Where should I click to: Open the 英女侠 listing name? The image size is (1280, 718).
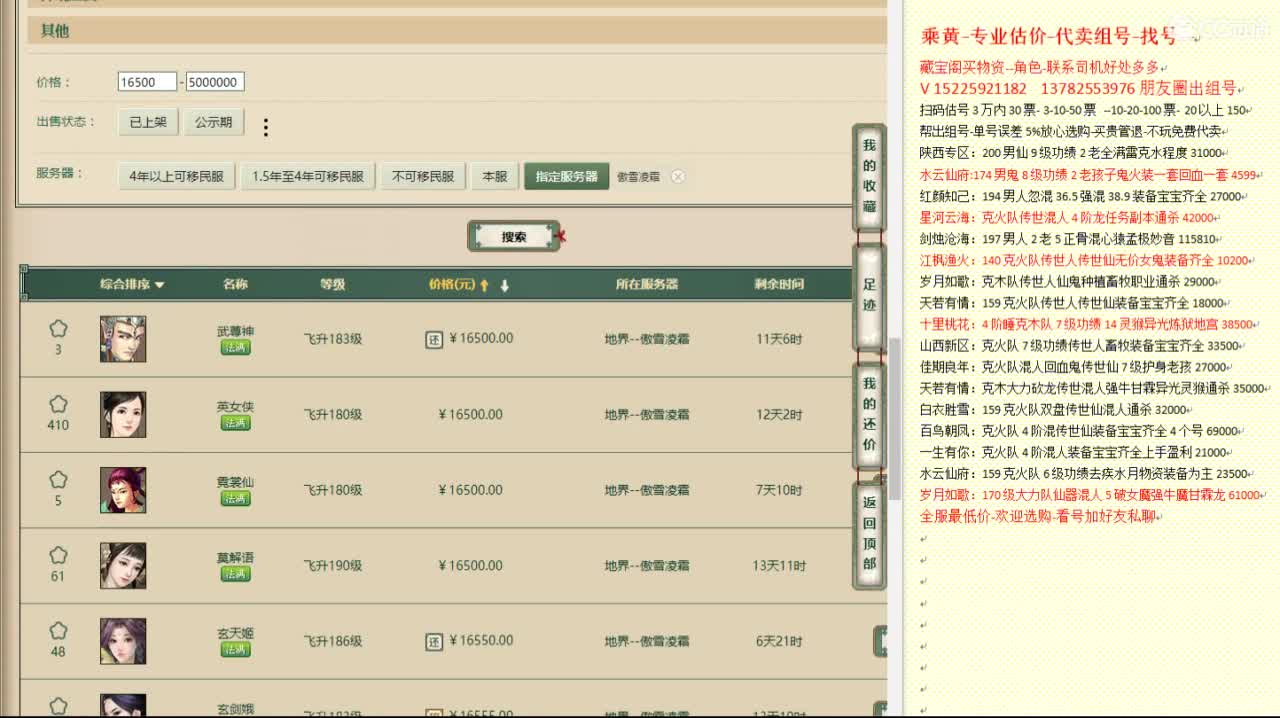(236, 407)
